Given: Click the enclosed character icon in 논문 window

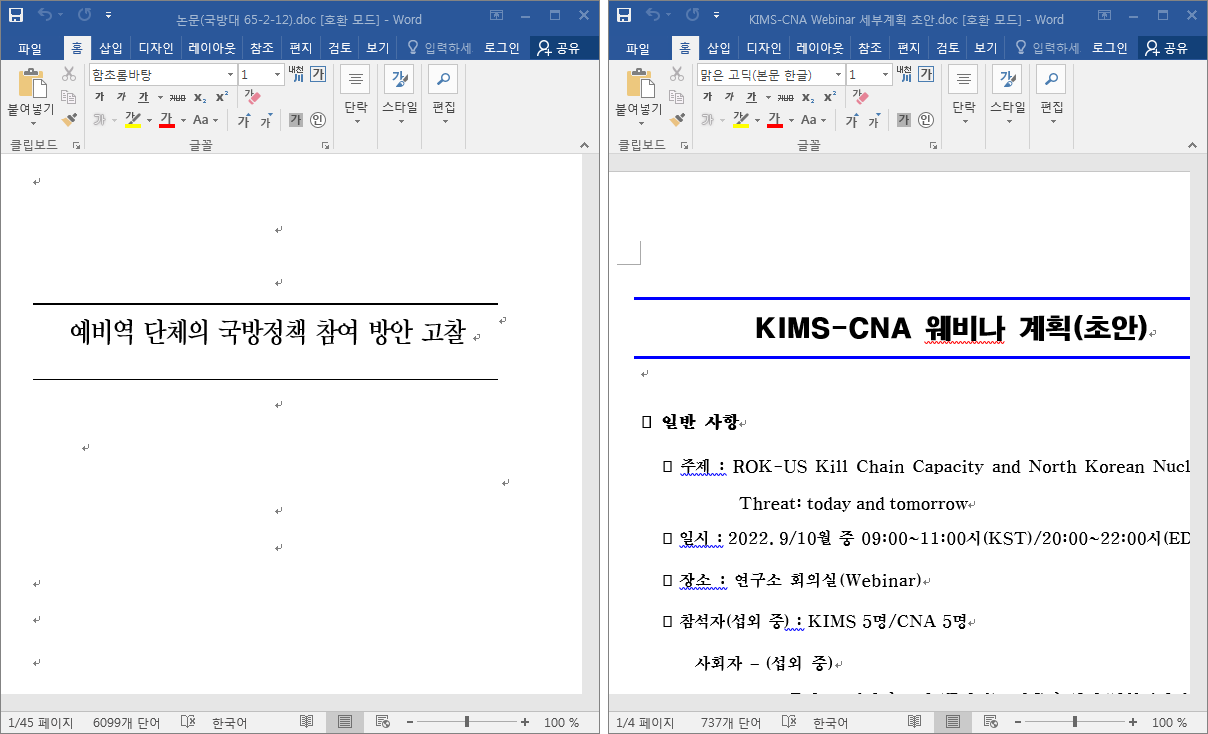Looking at the screenshot, I should pyautogui.click(x=318, y=120).
